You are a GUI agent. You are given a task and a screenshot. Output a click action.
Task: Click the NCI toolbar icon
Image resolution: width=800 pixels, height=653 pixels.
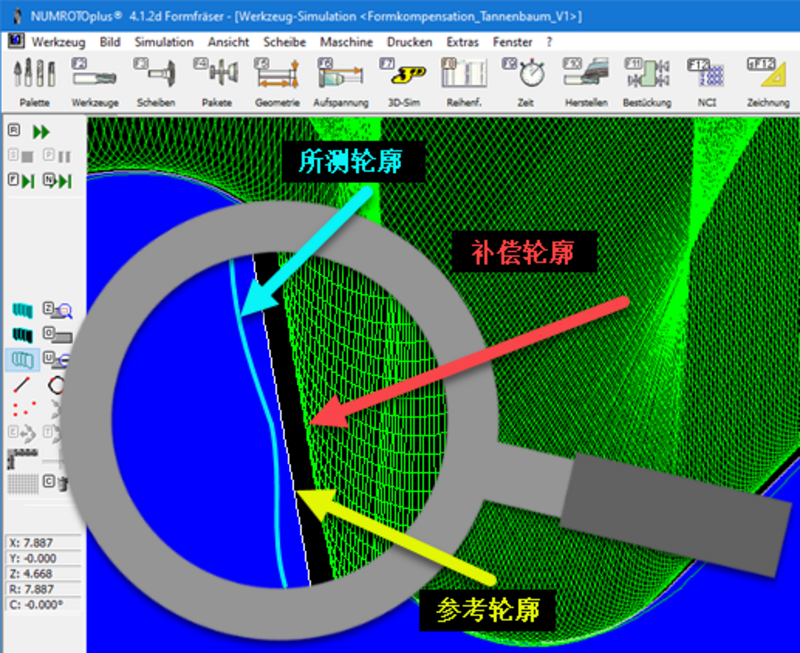coord(707,77)
